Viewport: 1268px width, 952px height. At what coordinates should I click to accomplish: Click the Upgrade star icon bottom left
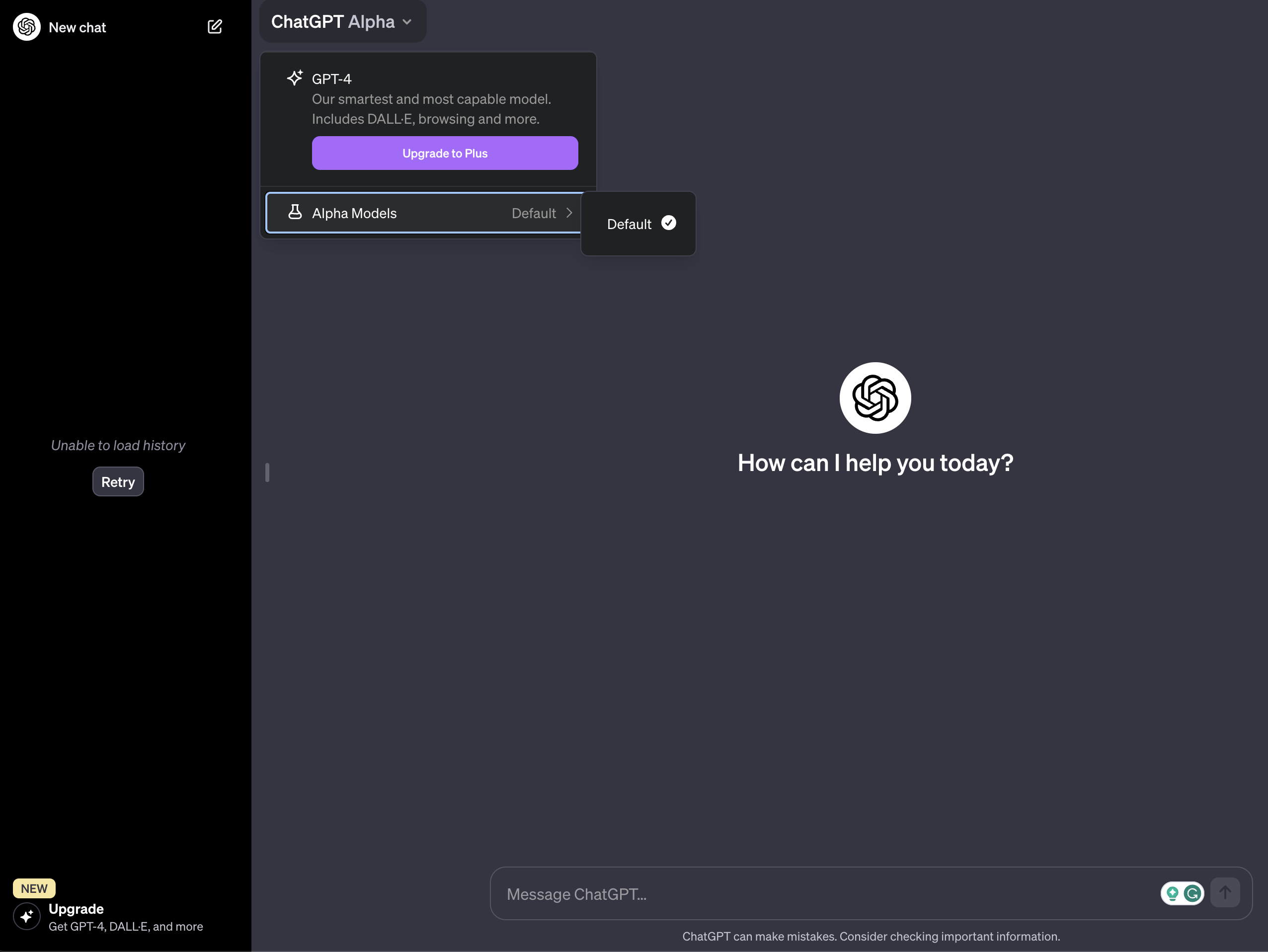(26, 916)
